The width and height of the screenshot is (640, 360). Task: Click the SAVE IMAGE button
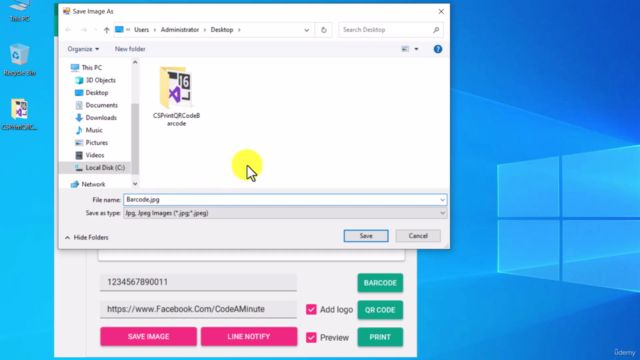tap(148, 337)
